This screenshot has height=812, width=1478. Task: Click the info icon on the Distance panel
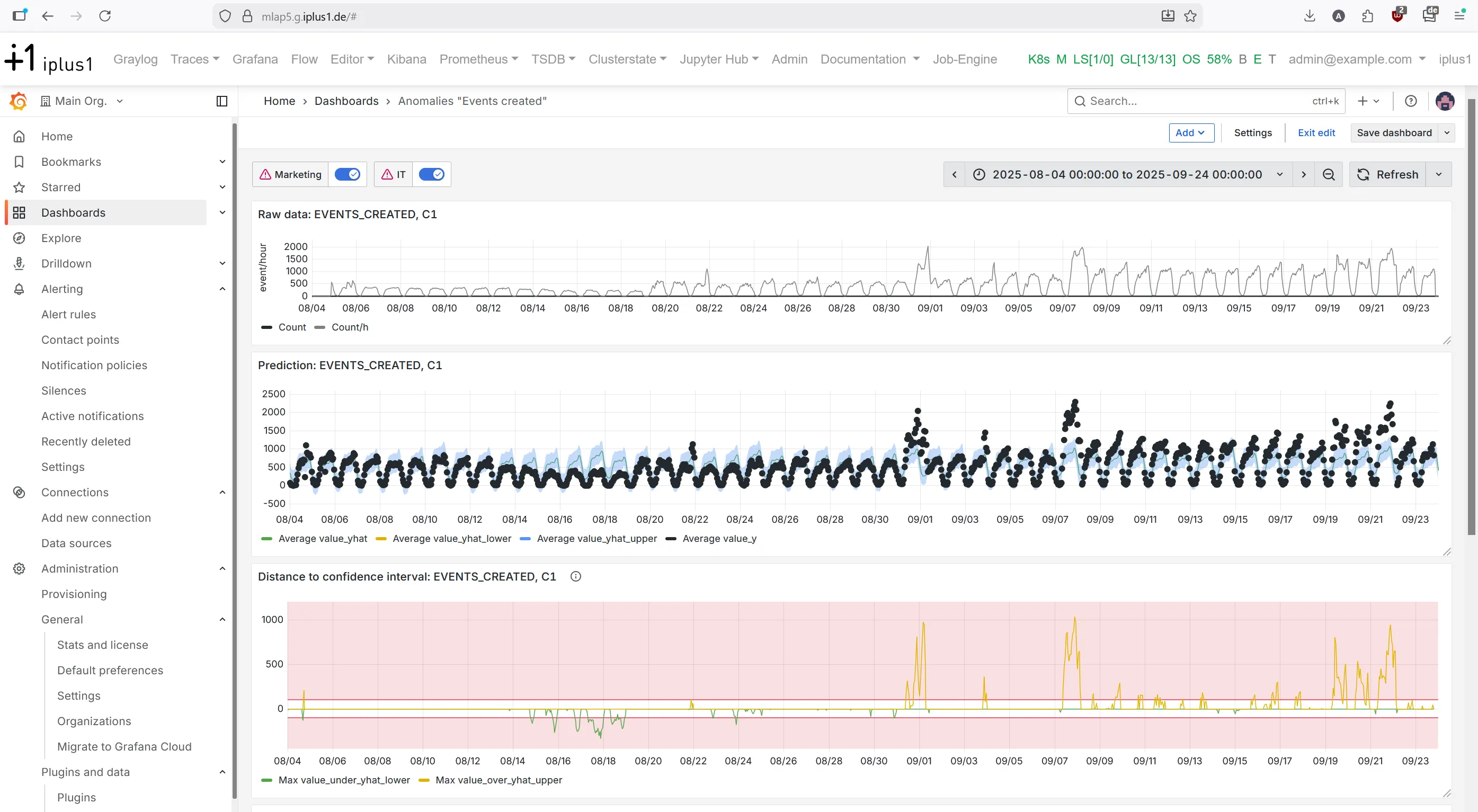pyautogui.click(x=575, y=576)
